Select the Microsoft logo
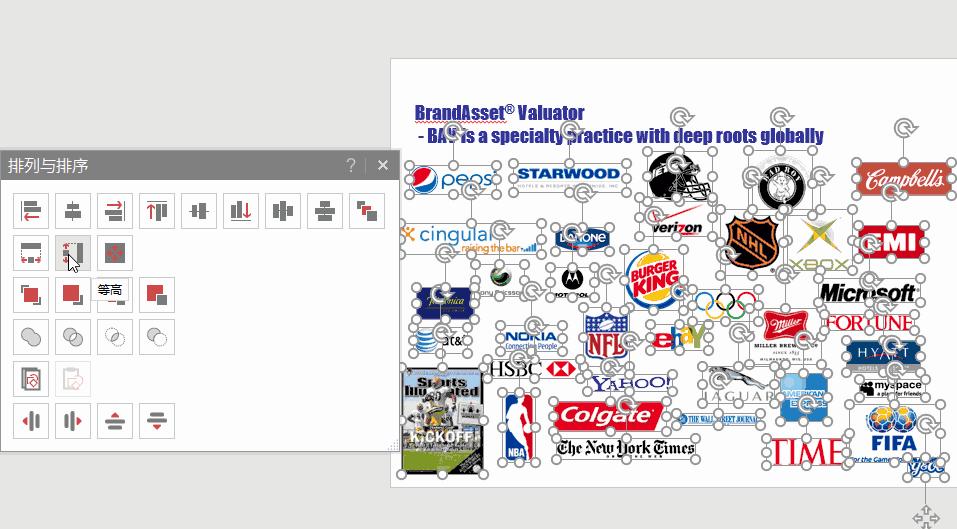Screen dimensions: 957x529 coord(867,293)
